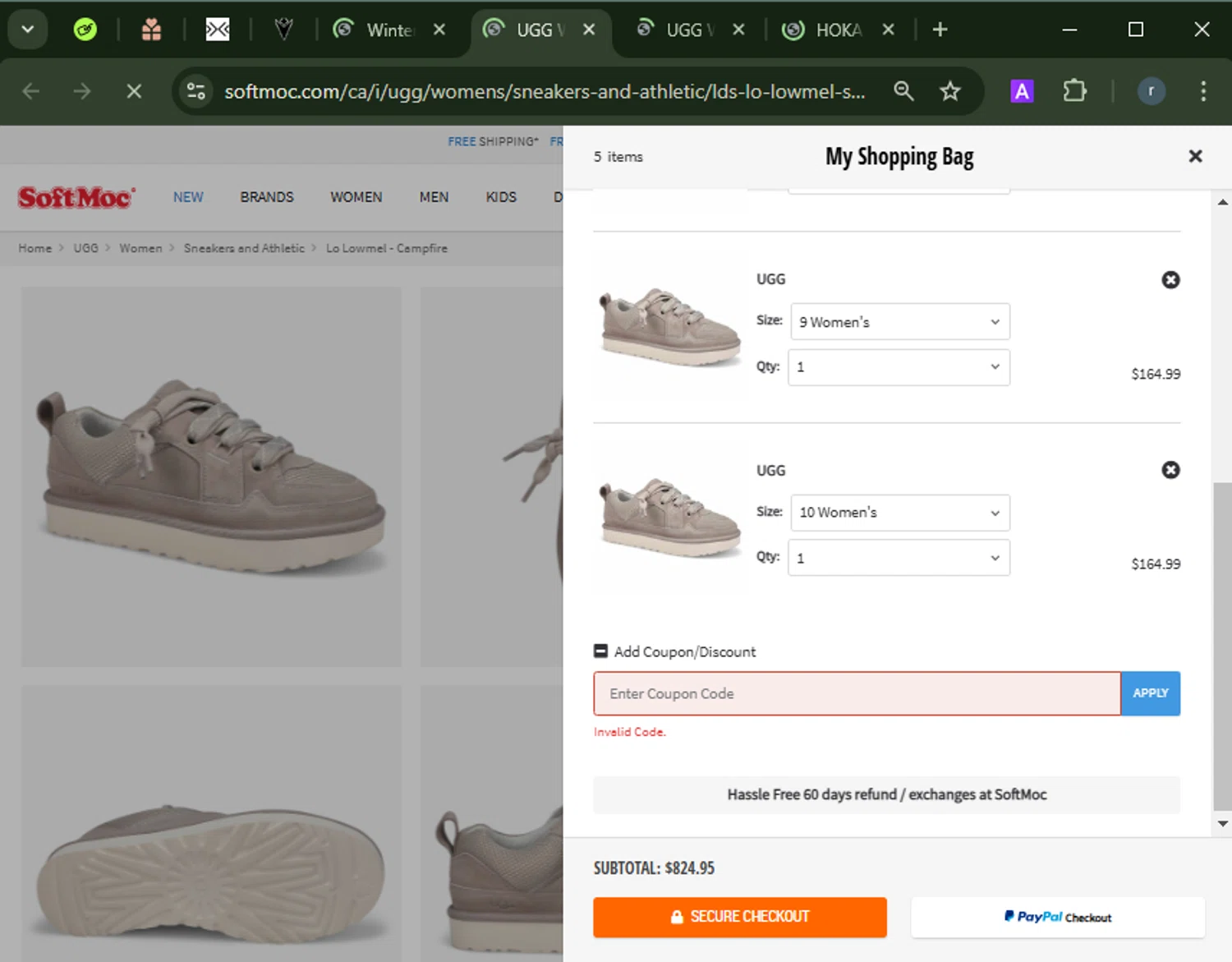Switch to the green pinned tab

tap(85, 30)
